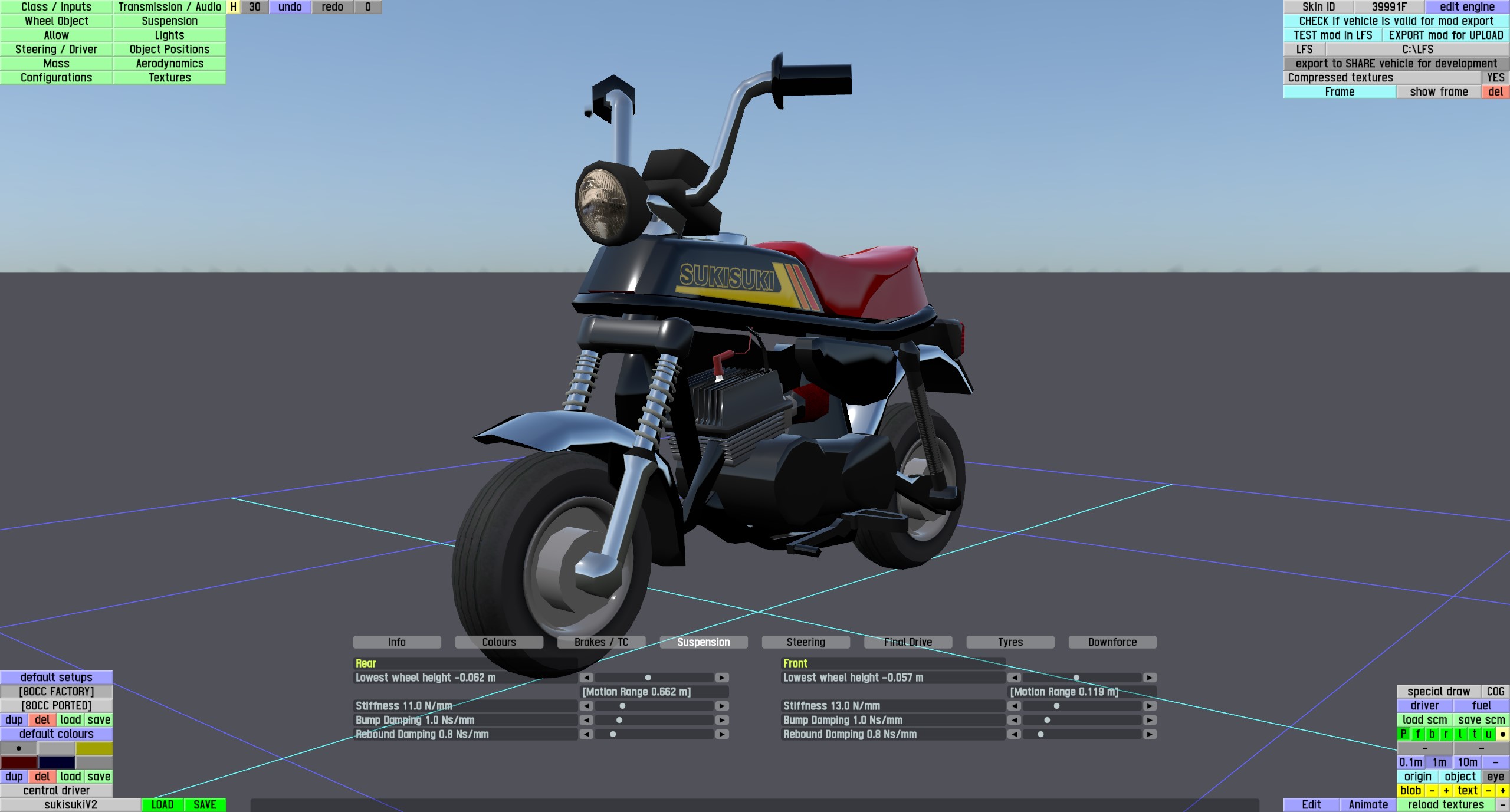Click the green SAVE vehicle button
This screenshot has height=812, width=1510.
point(205,805)
